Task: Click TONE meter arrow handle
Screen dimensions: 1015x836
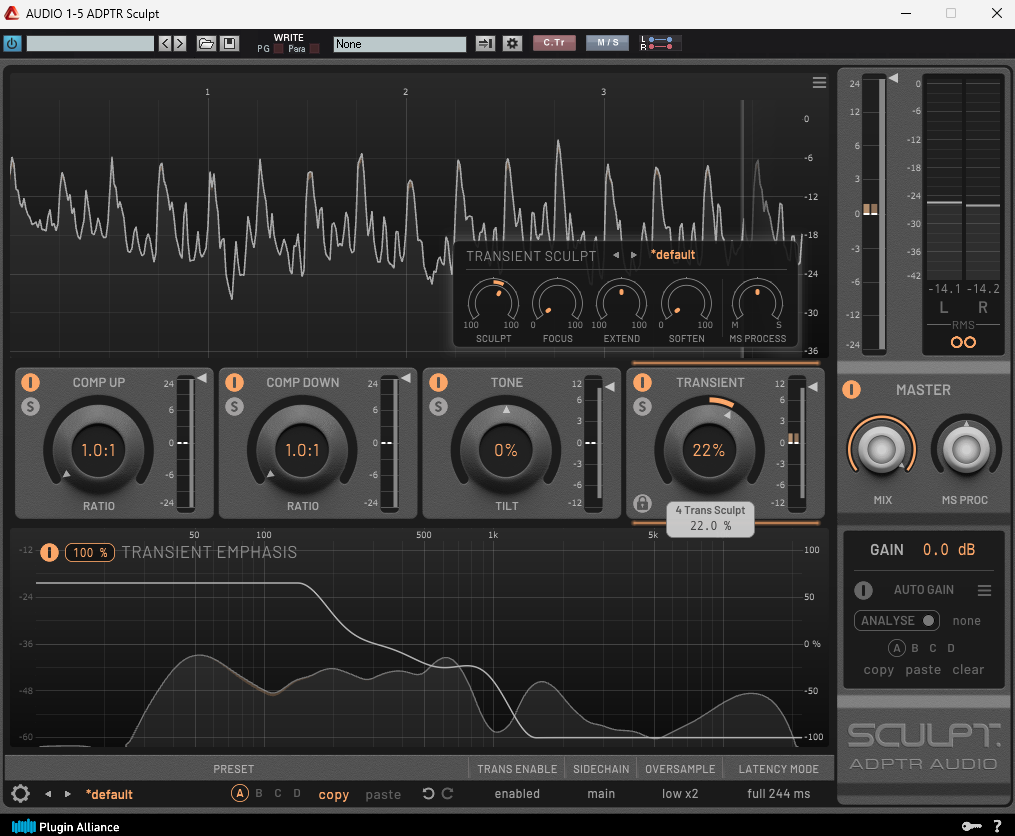Action: pyautogui.click(x=610, y=387)
